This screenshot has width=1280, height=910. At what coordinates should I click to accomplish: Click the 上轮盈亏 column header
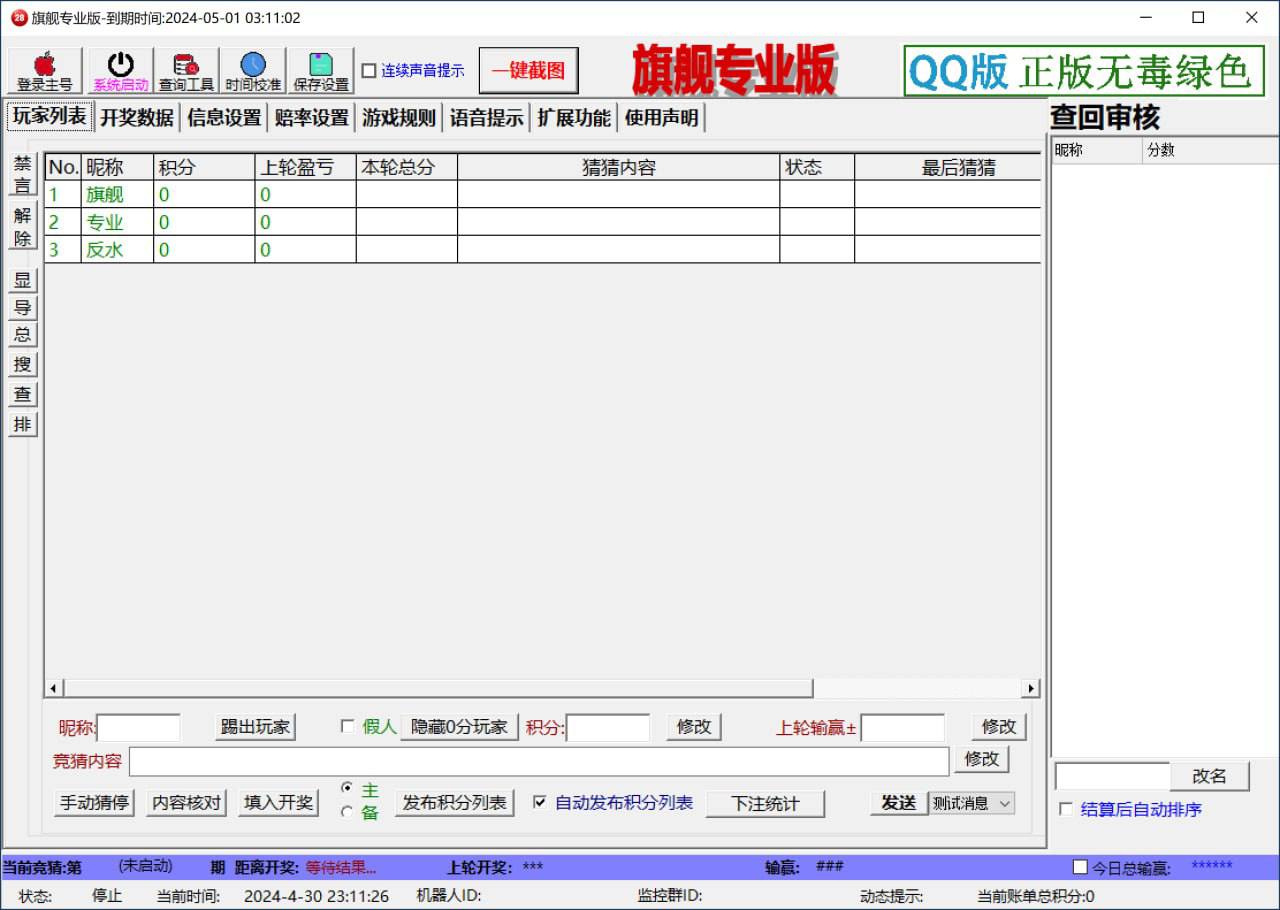pyautogui.click(x=305, y=167)
